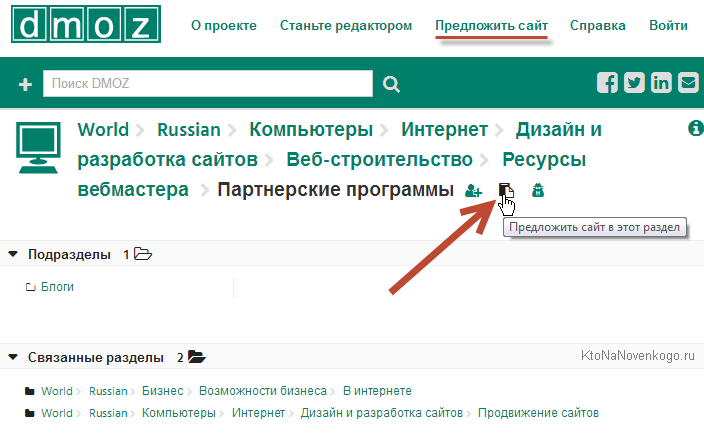Go to 'World' breadcrumb in heading
Viewport: 704px width, 438px height.
103,130
